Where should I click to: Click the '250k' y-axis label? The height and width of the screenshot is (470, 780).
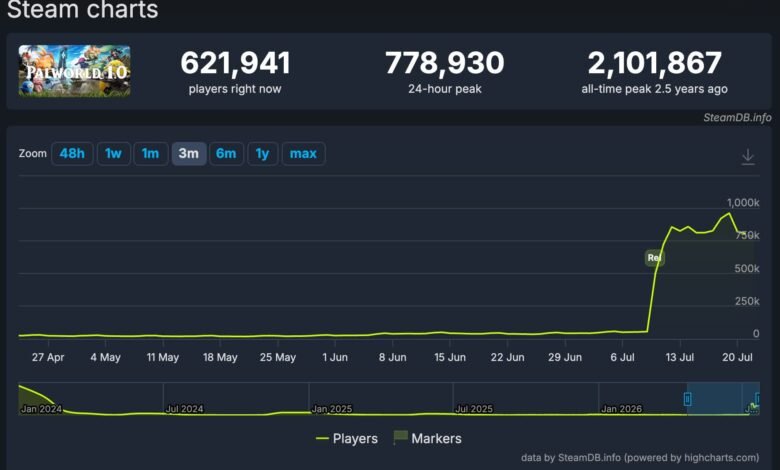(x=747, y=301)
